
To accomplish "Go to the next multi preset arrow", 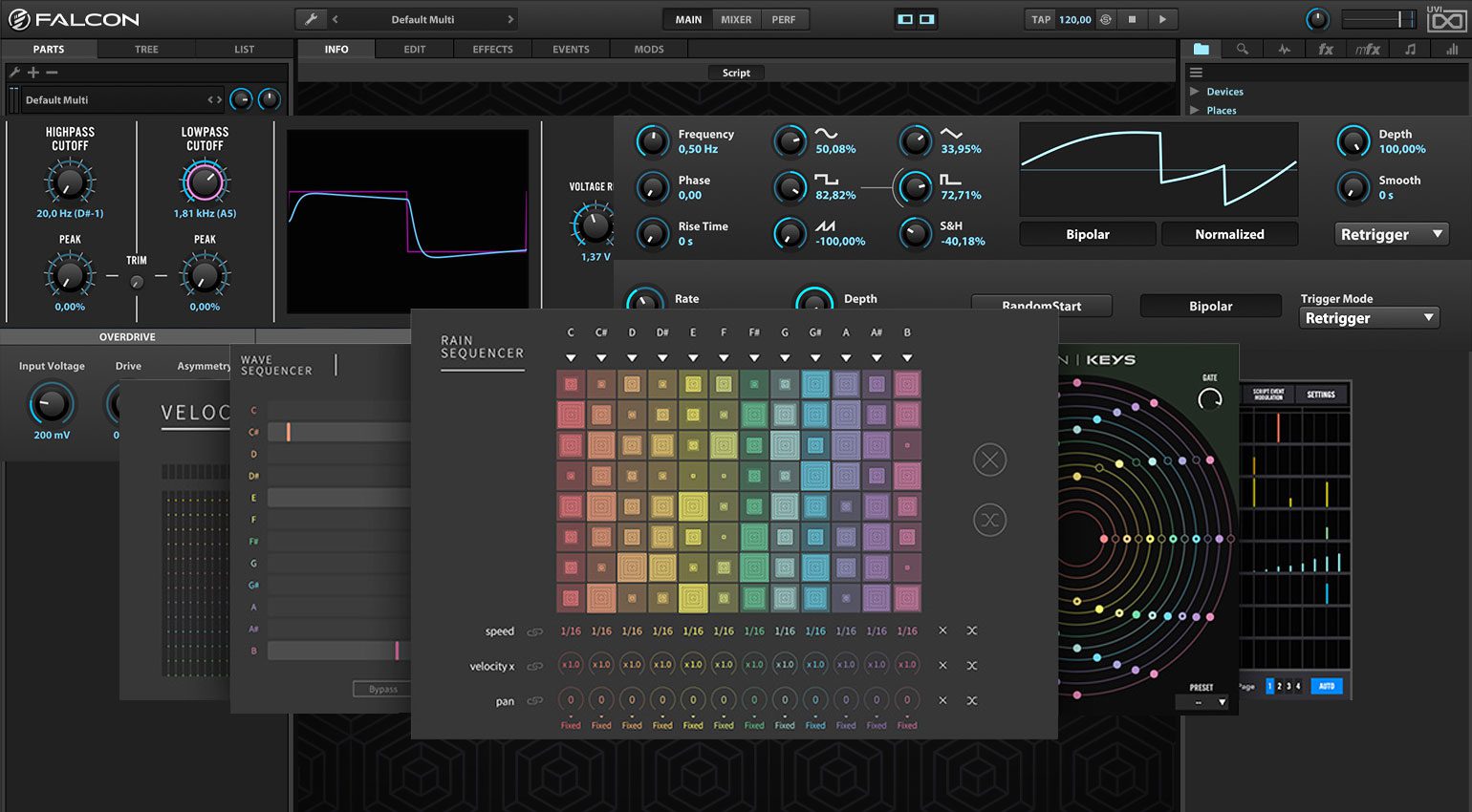I will (x=510, y=19).
